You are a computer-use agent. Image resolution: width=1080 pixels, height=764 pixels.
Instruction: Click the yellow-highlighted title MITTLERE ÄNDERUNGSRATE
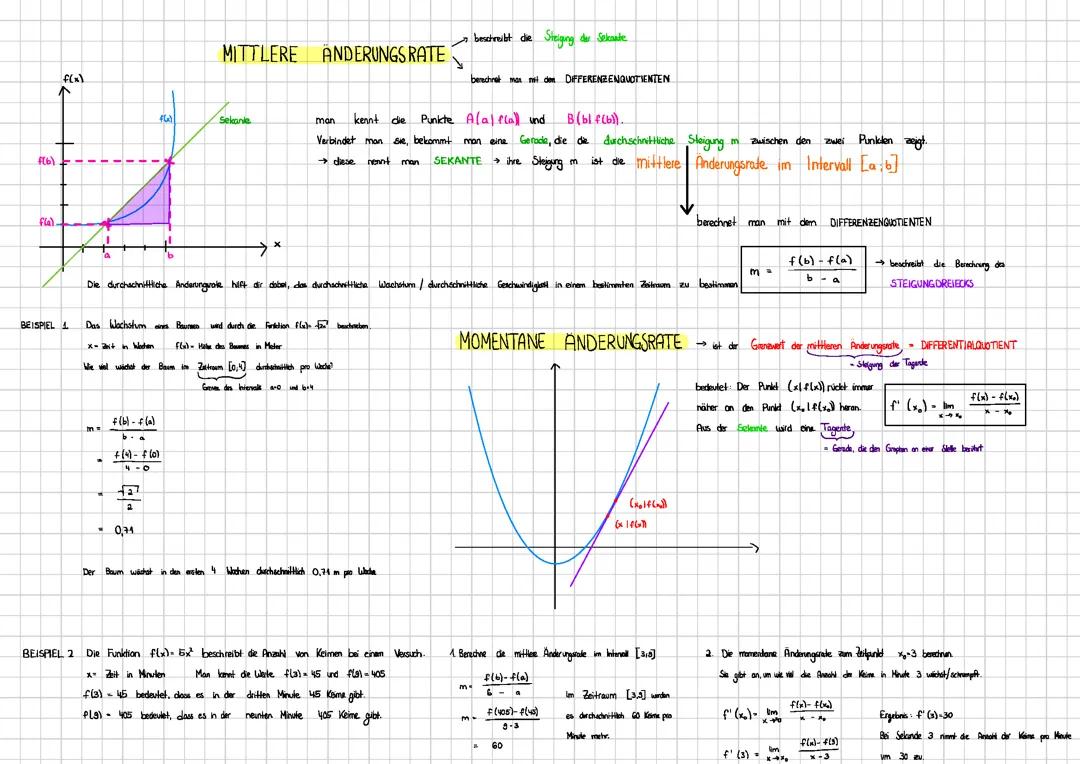pos(332,54)
